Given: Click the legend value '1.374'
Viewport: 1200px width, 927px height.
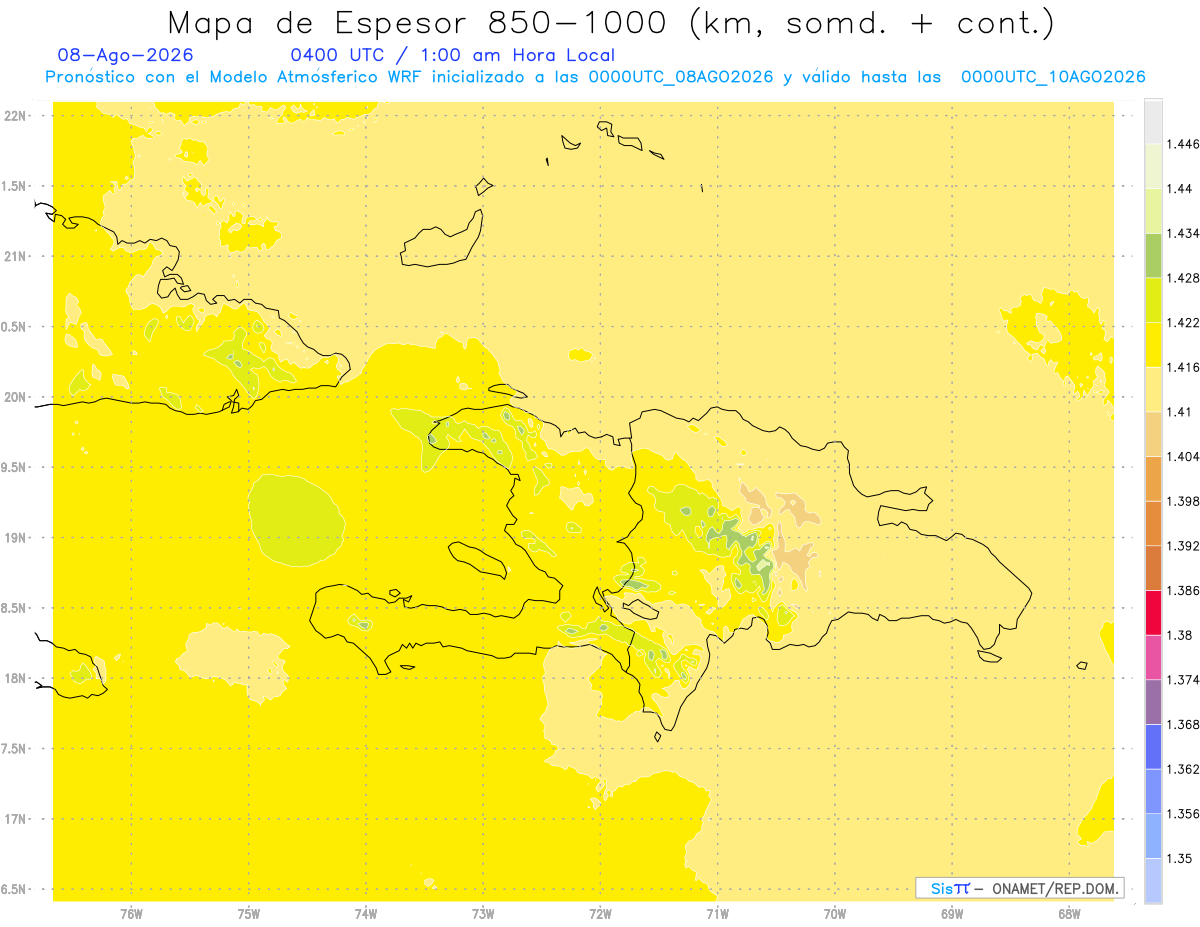Looking at the screenshot, I should pos(1183,680).
